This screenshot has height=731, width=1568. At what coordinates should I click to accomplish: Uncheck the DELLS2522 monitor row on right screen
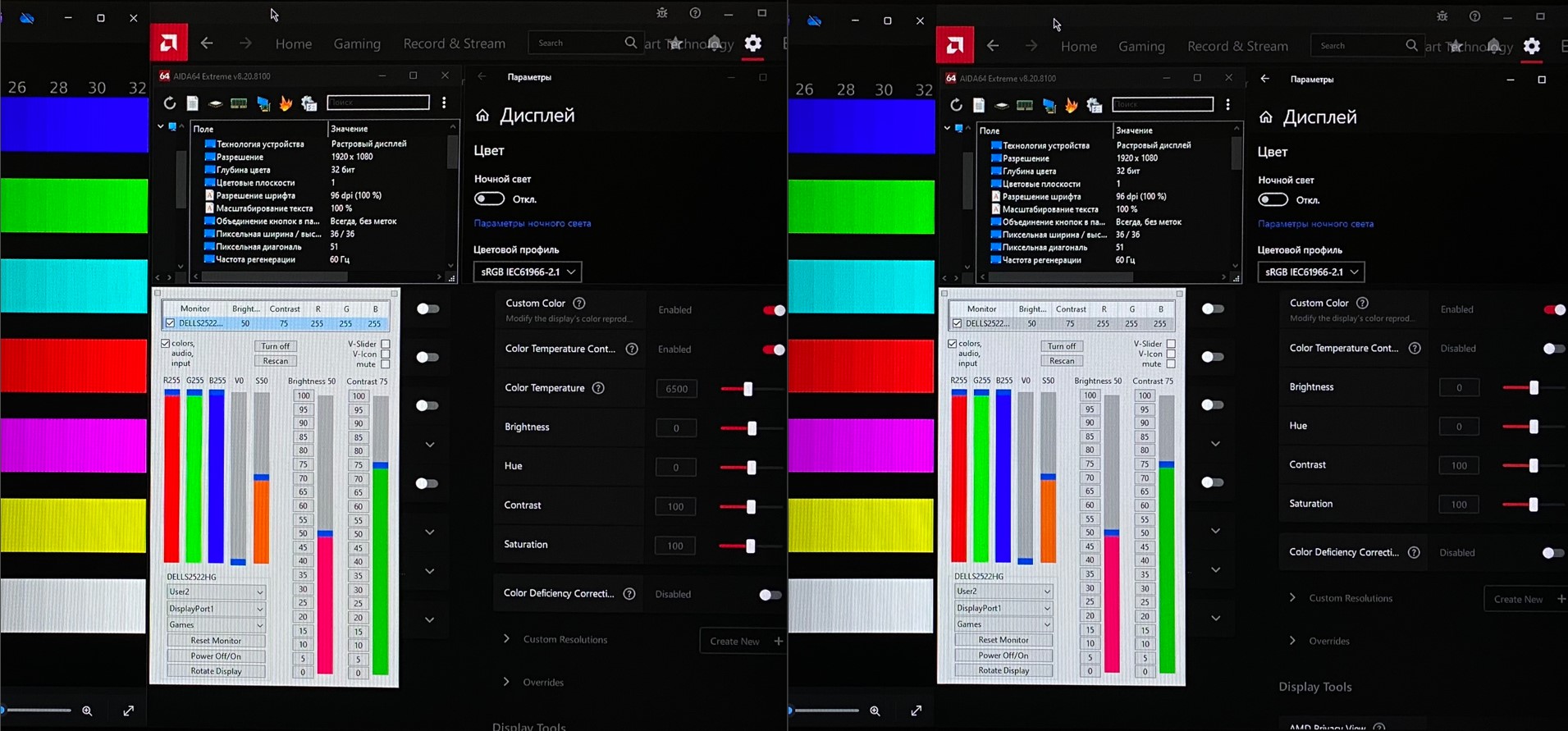(957, 323)
